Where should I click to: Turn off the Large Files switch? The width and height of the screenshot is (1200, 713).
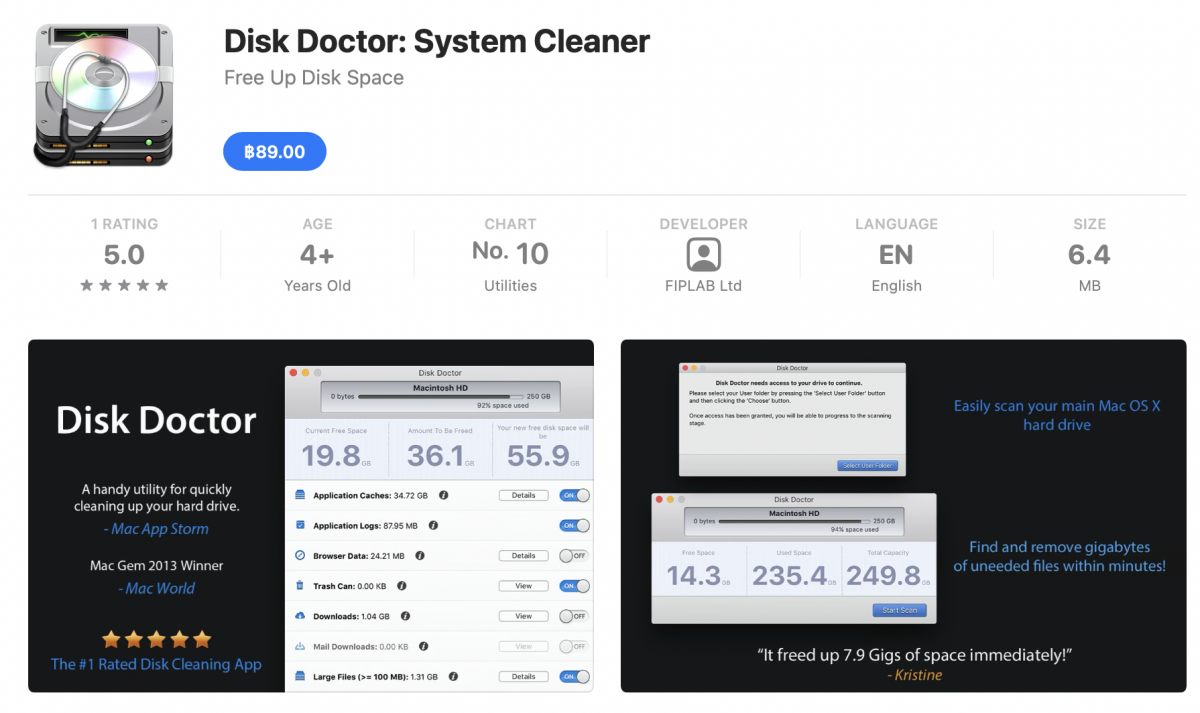[574, 676]
